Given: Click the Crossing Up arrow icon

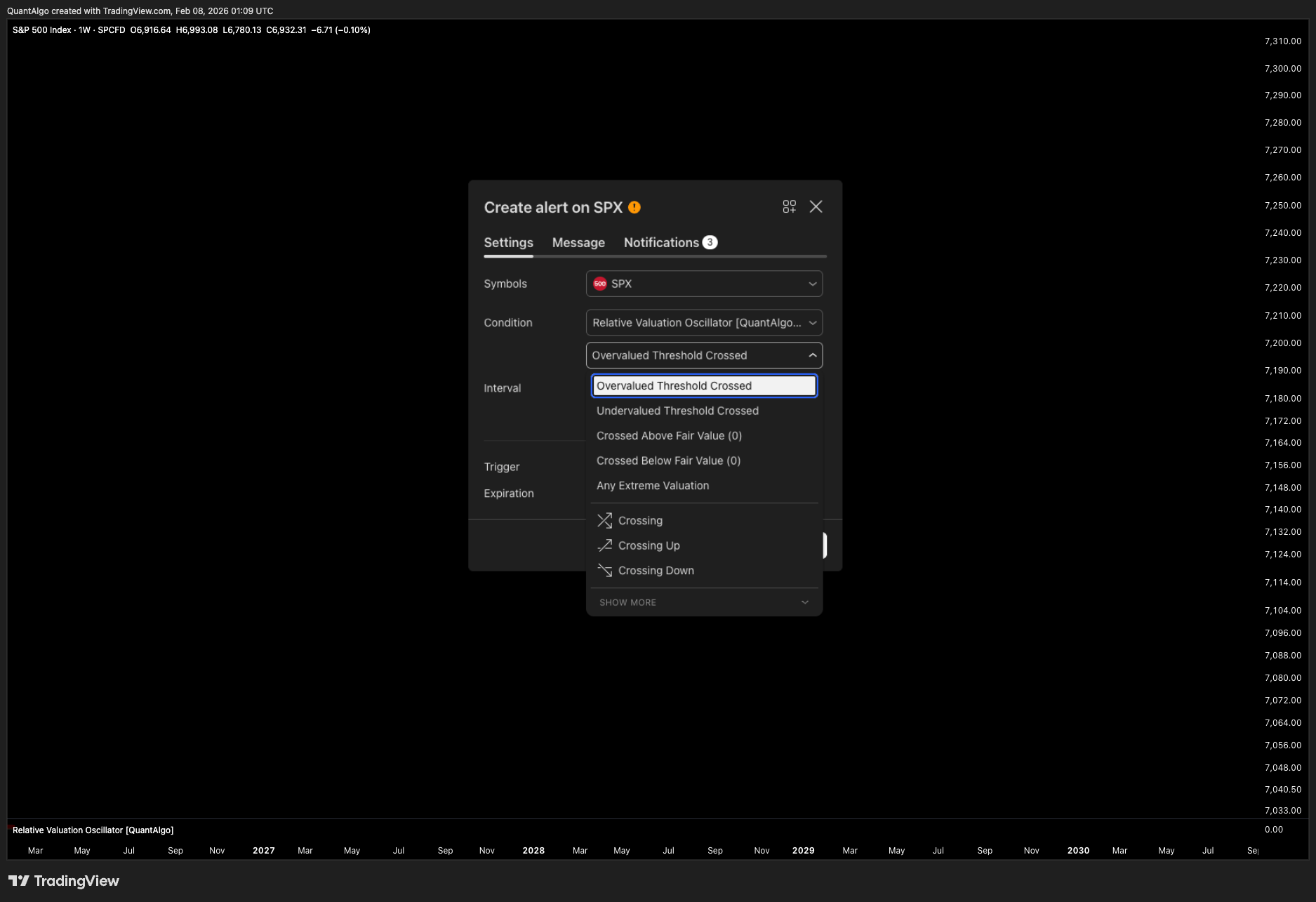Looking at the screenshot, I should [x=604, y=545].
